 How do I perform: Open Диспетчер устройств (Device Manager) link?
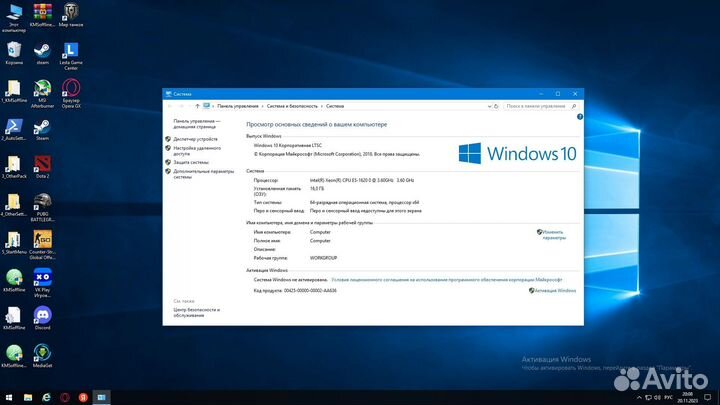coord(195,139)
